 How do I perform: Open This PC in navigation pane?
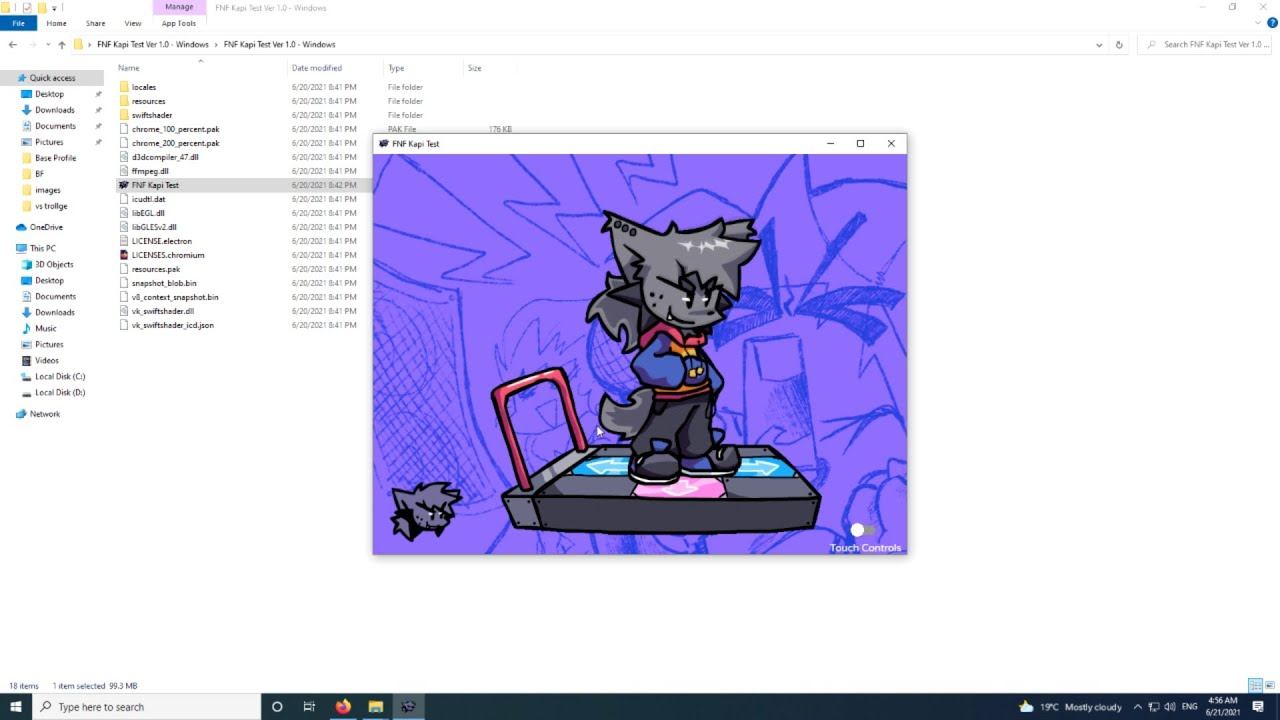[x=42, y=248]
